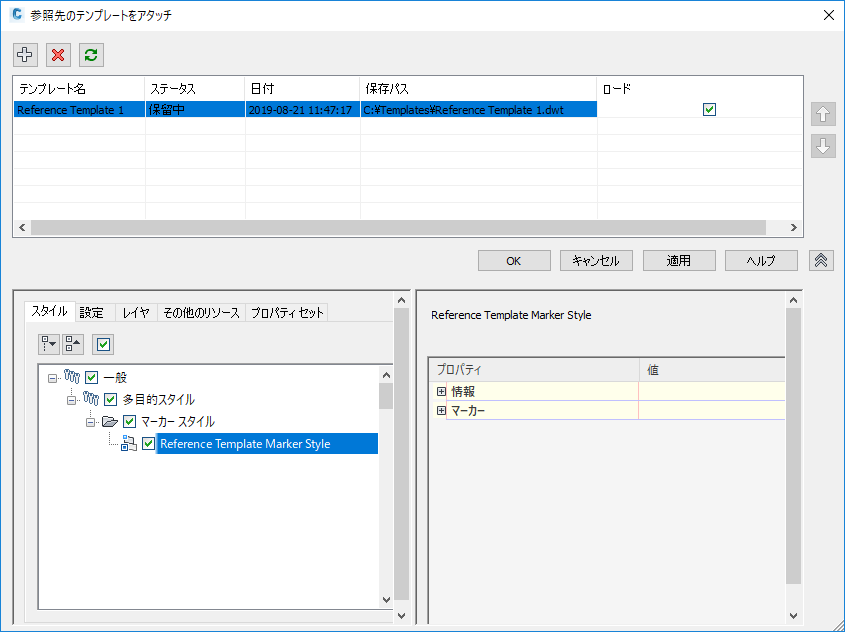845x632 pixels.
Task: Collapse the マーカー スタイル tree node
Action: [x=90, y=422]
